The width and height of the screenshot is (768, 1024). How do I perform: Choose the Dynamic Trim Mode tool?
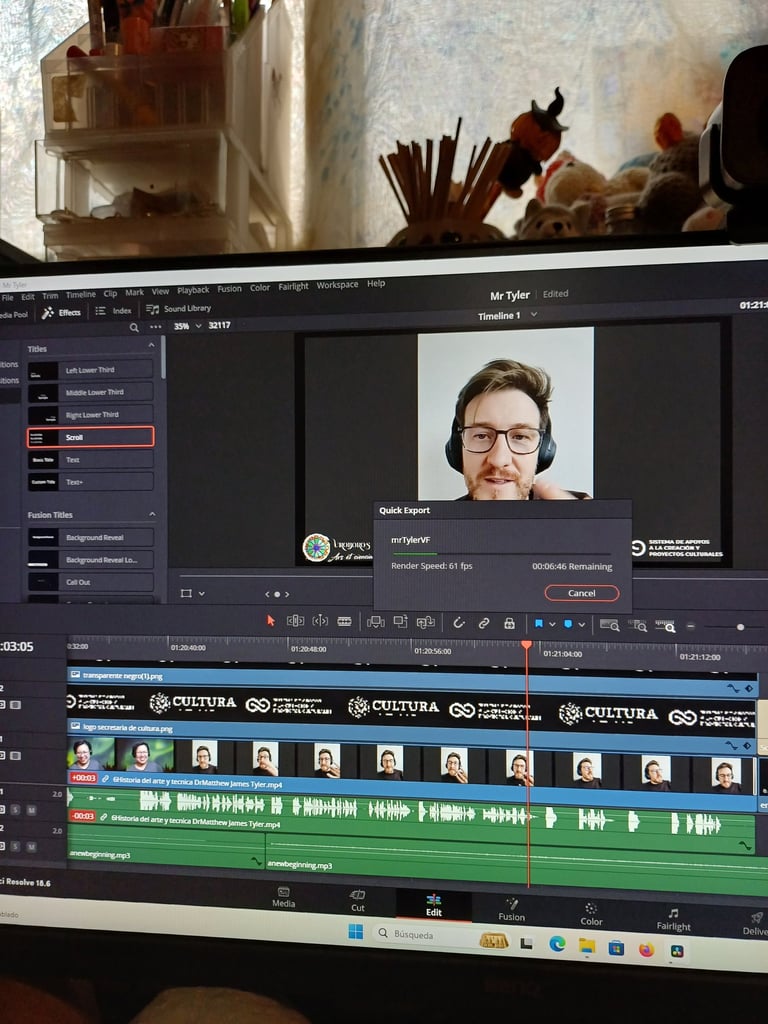point(320,621)
